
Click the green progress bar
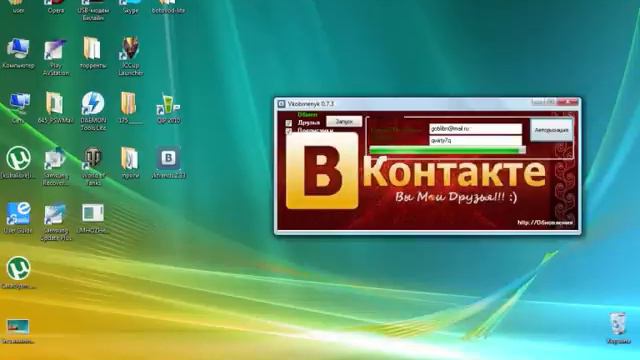[x=447, y=151]
